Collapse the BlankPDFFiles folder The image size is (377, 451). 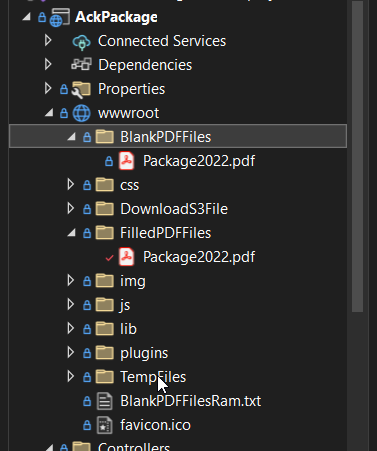(71, 137)
